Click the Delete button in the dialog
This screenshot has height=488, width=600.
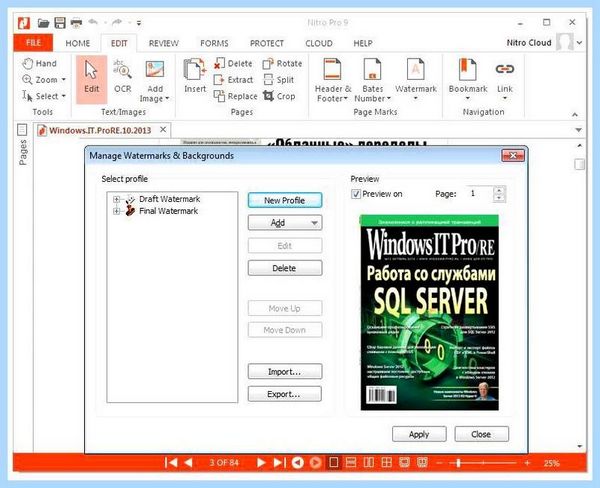285,268
